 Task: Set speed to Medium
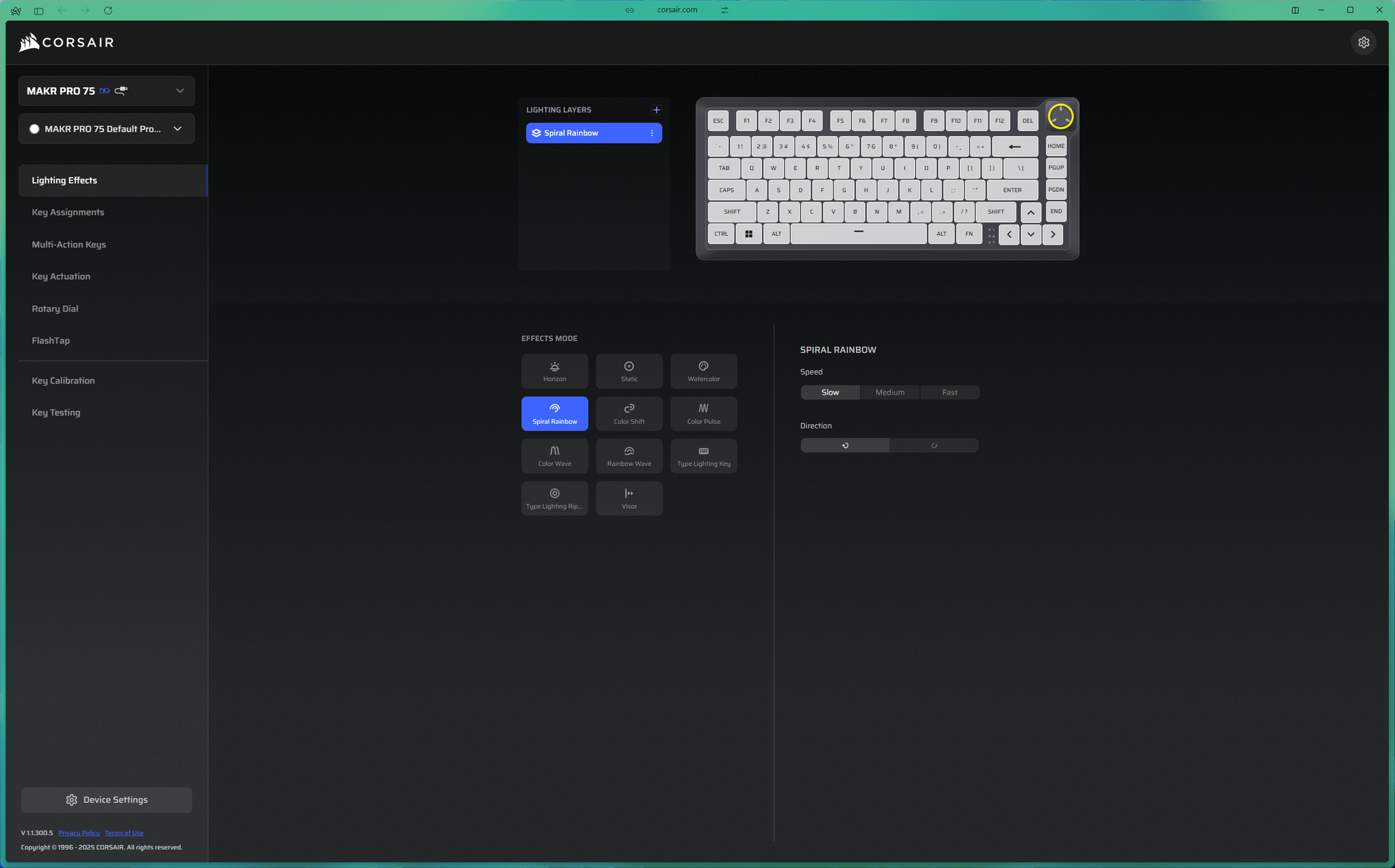click(x=889, y=393)
